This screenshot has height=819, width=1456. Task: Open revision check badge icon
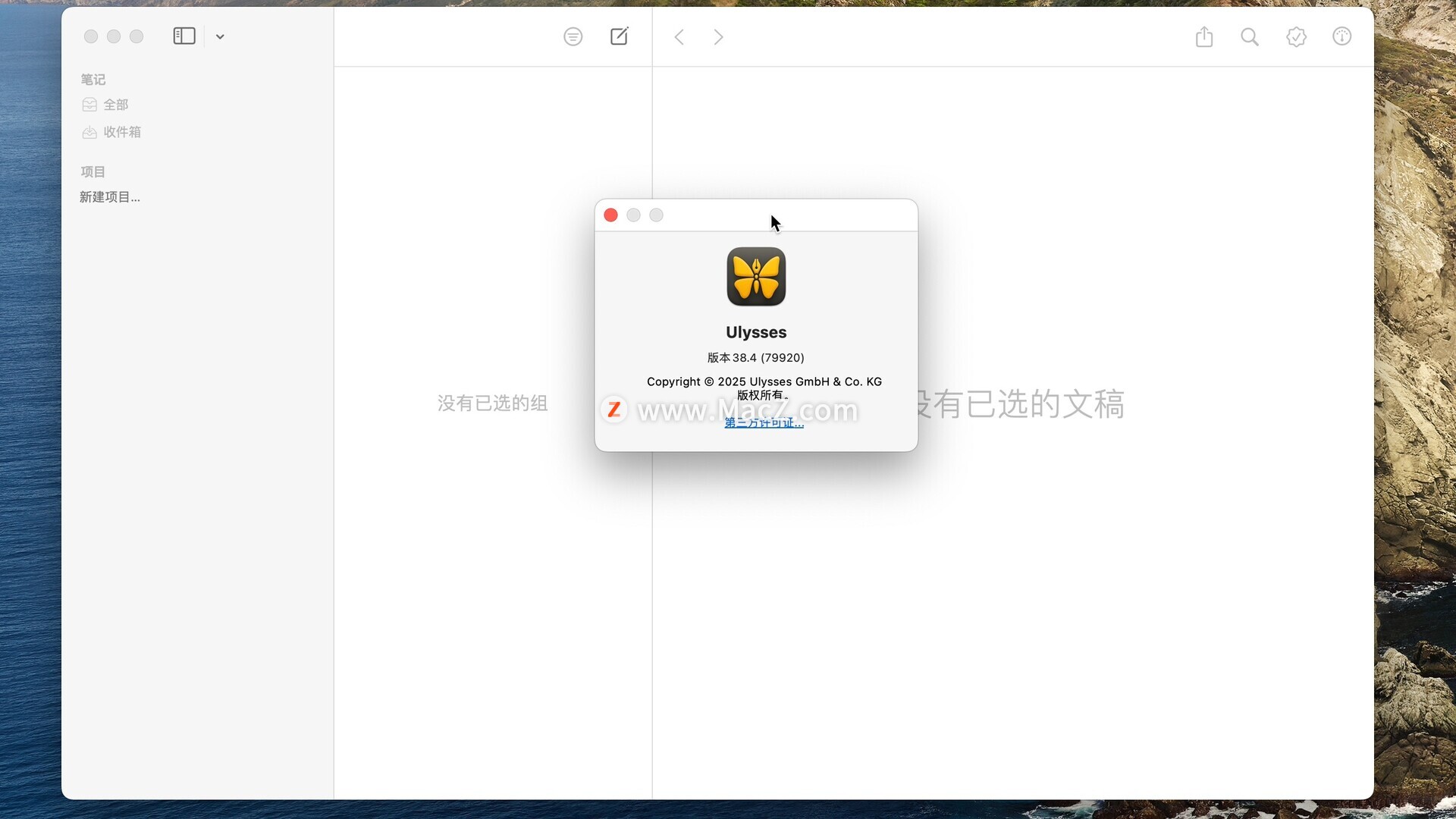point(1297,36)
